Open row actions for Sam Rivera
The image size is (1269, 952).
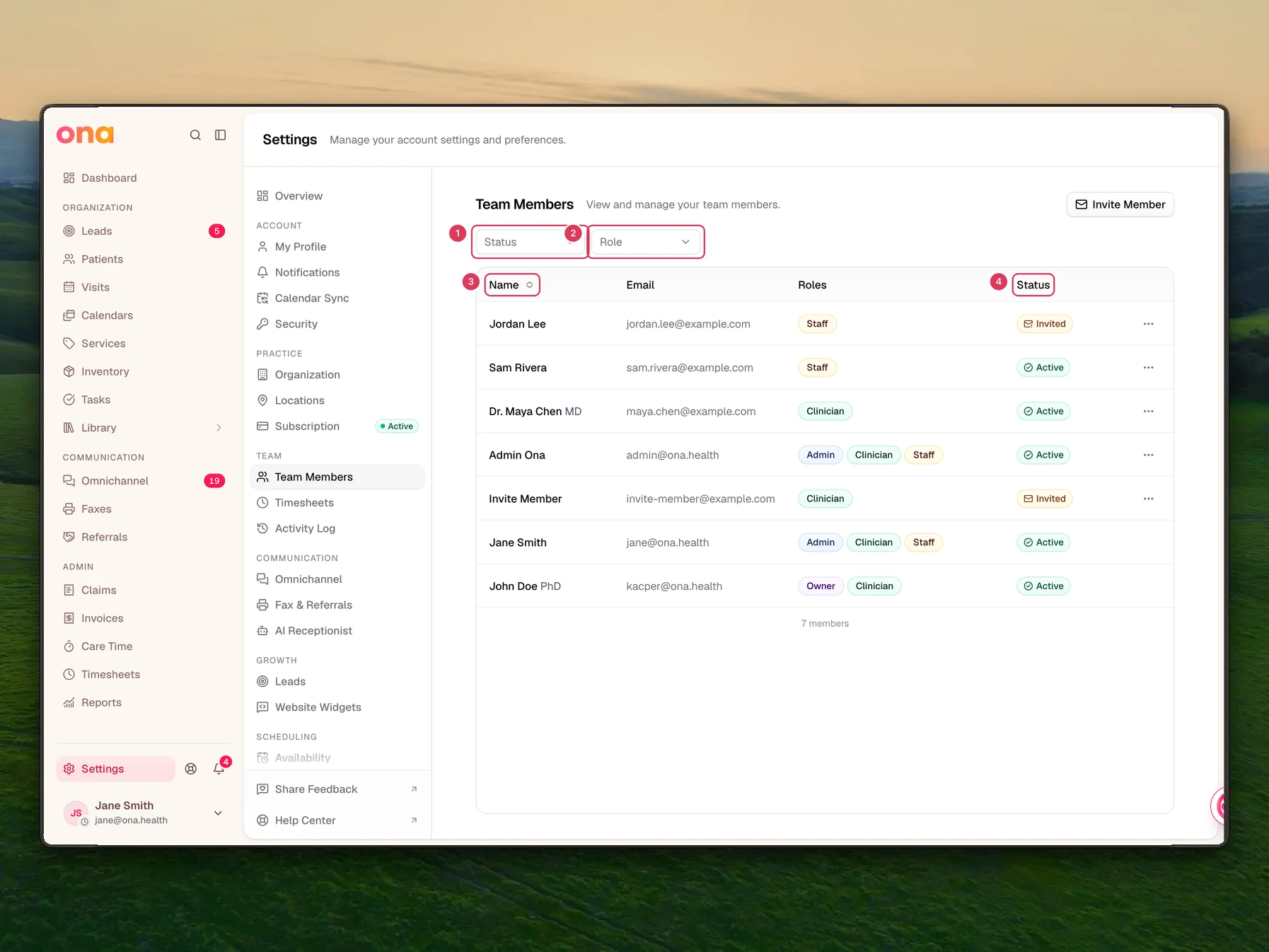pos(1148,368)
